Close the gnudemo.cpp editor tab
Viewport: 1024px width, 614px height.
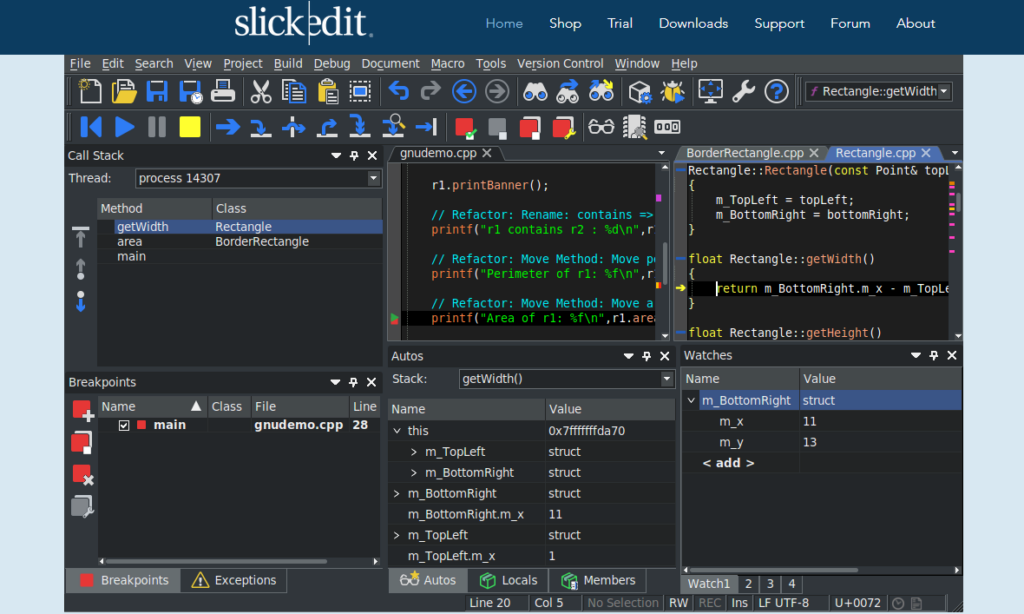(x=487, y=153)
